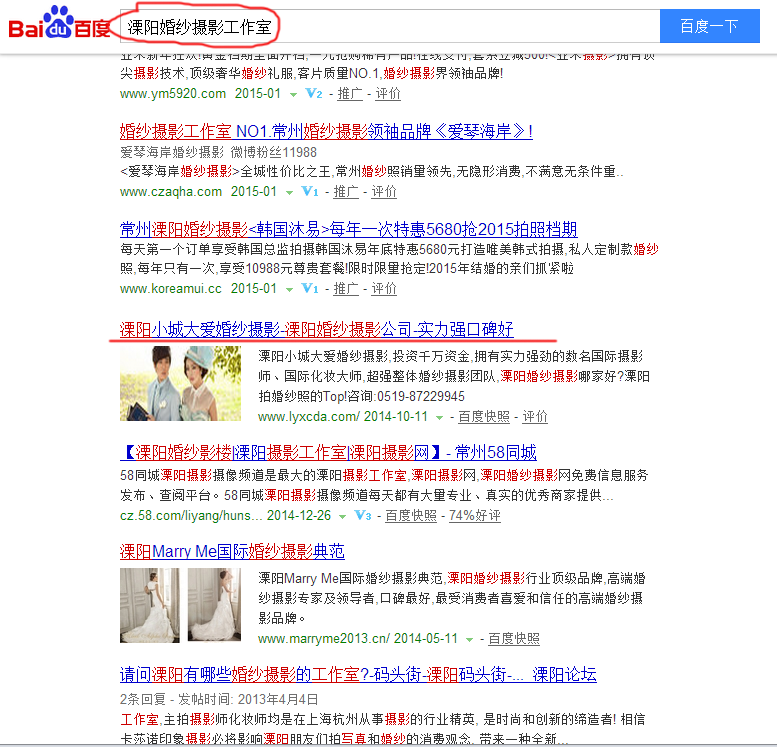Click the search box containing 溧阳婚纱摄影工作室
777x747 pixels.
point(390,26)
